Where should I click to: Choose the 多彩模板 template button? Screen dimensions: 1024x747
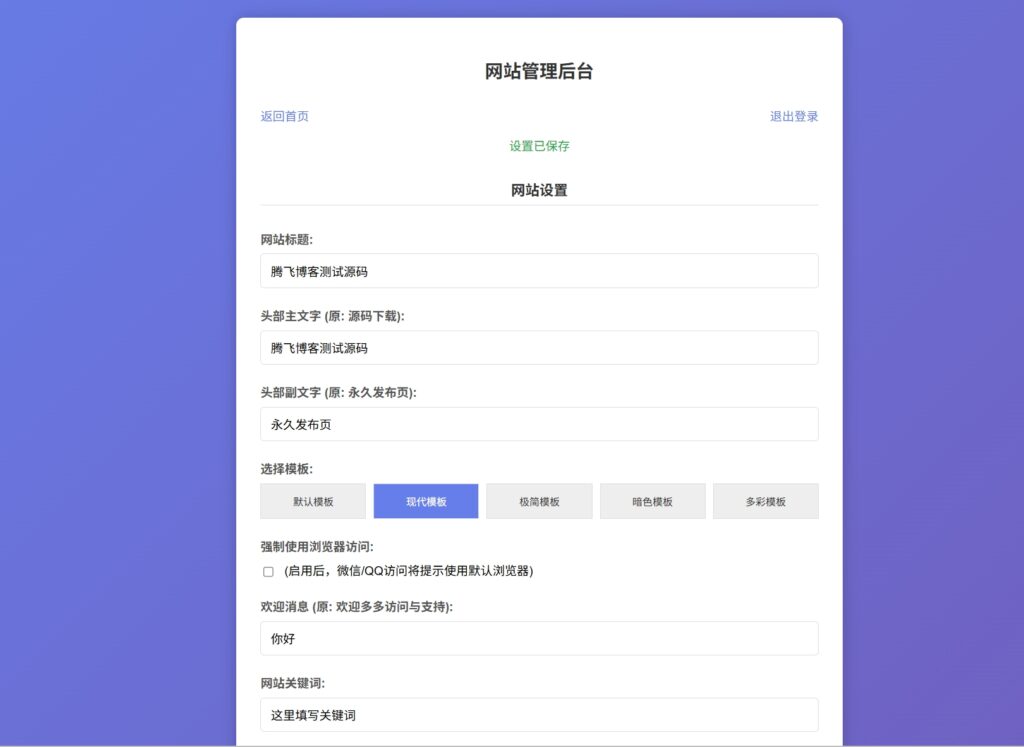click(765, 502)
